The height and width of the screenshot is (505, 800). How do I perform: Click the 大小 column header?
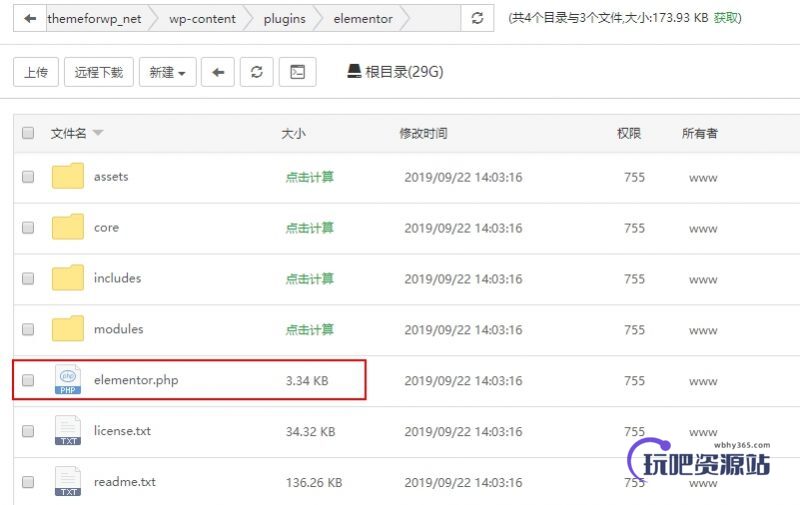pyautogui.click(x=293, y=134)
